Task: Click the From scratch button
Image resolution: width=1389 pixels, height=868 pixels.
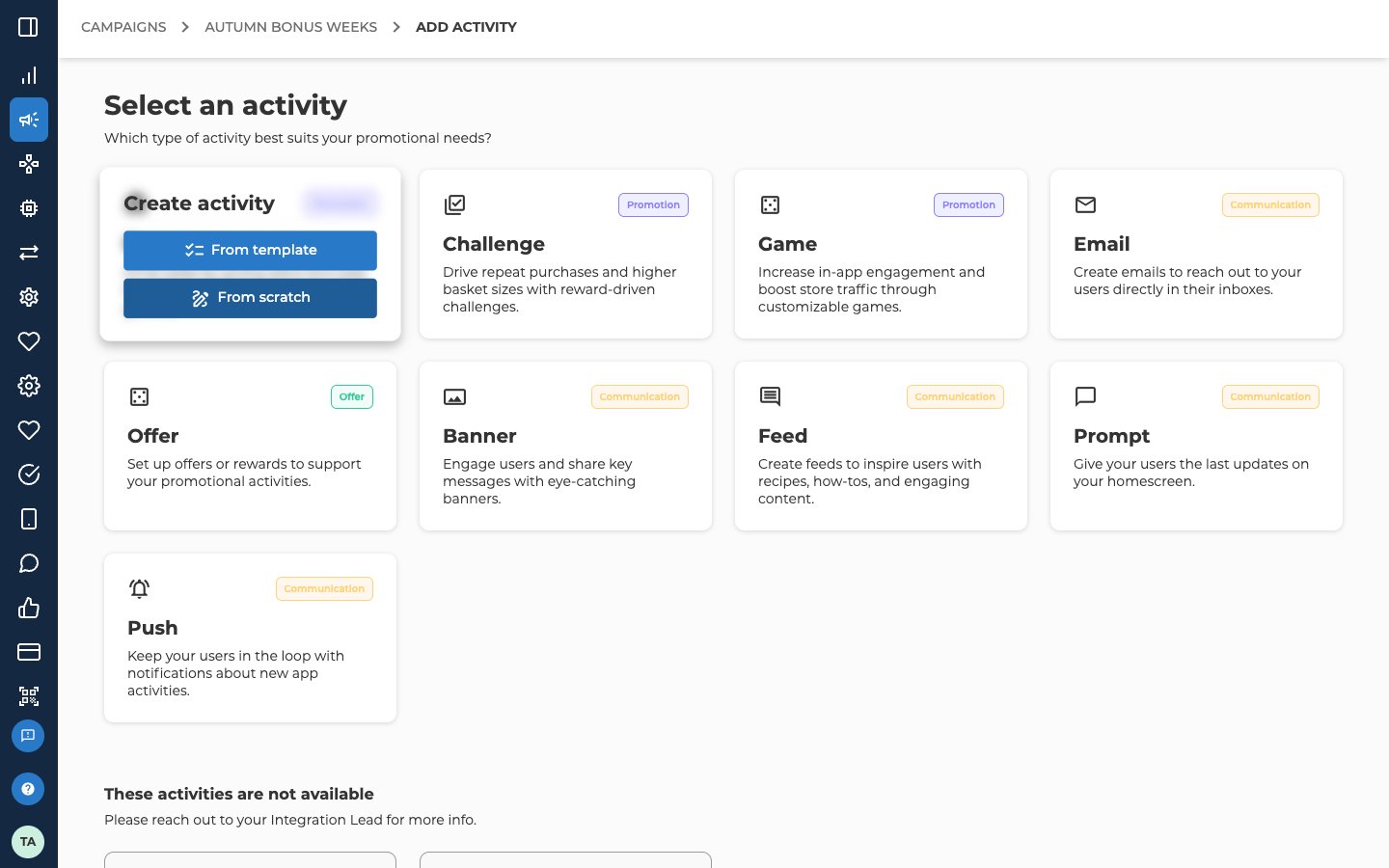Action: 250,298
